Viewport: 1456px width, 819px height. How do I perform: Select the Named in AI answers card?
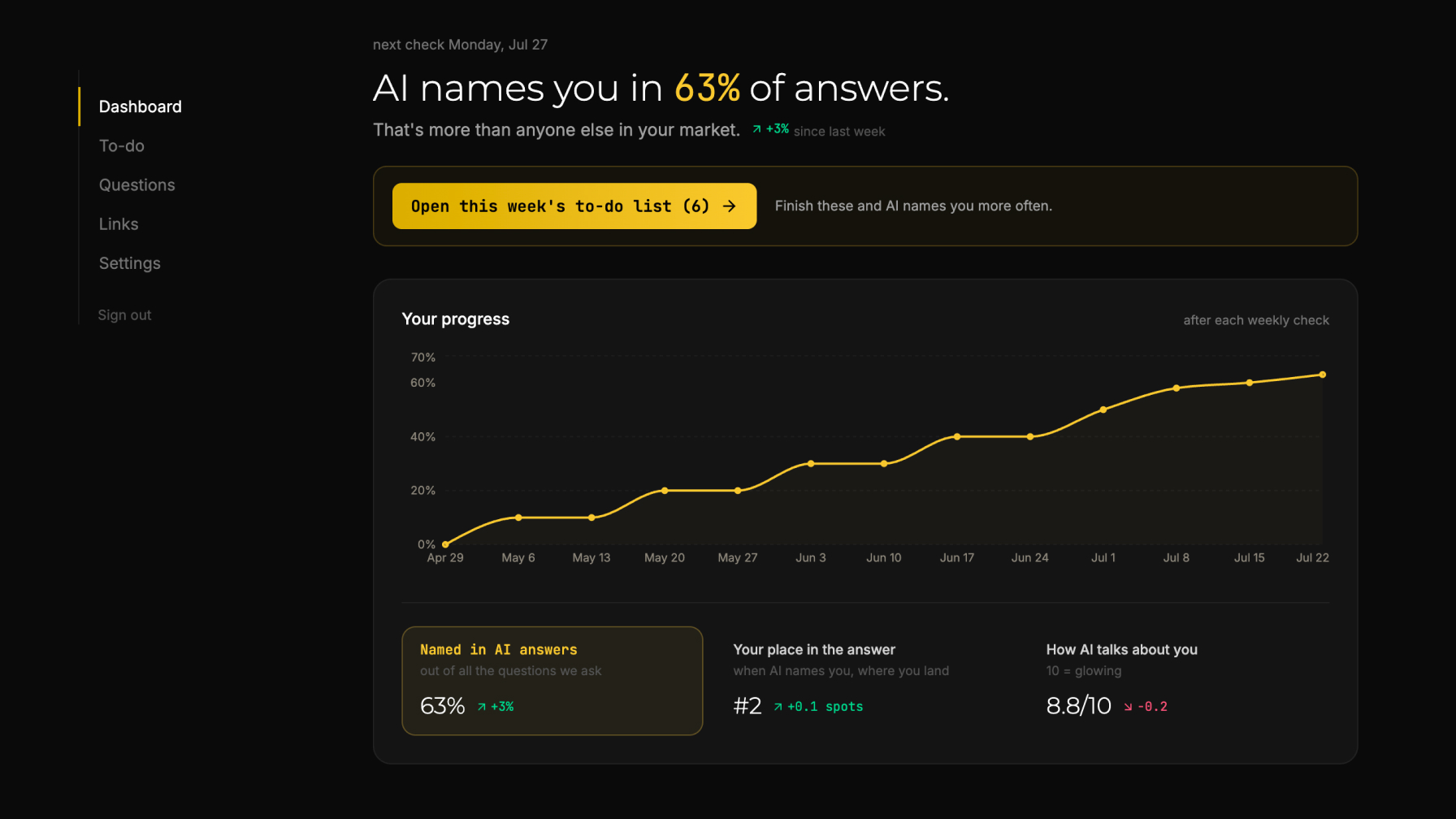pos(552,680)
